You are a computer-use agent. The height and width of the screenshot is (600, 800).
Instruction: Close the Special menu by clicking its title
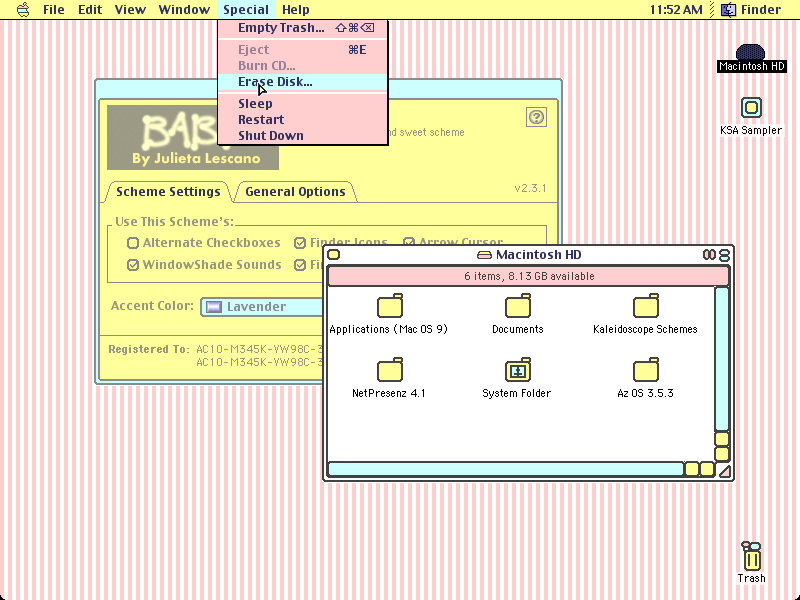246,10
